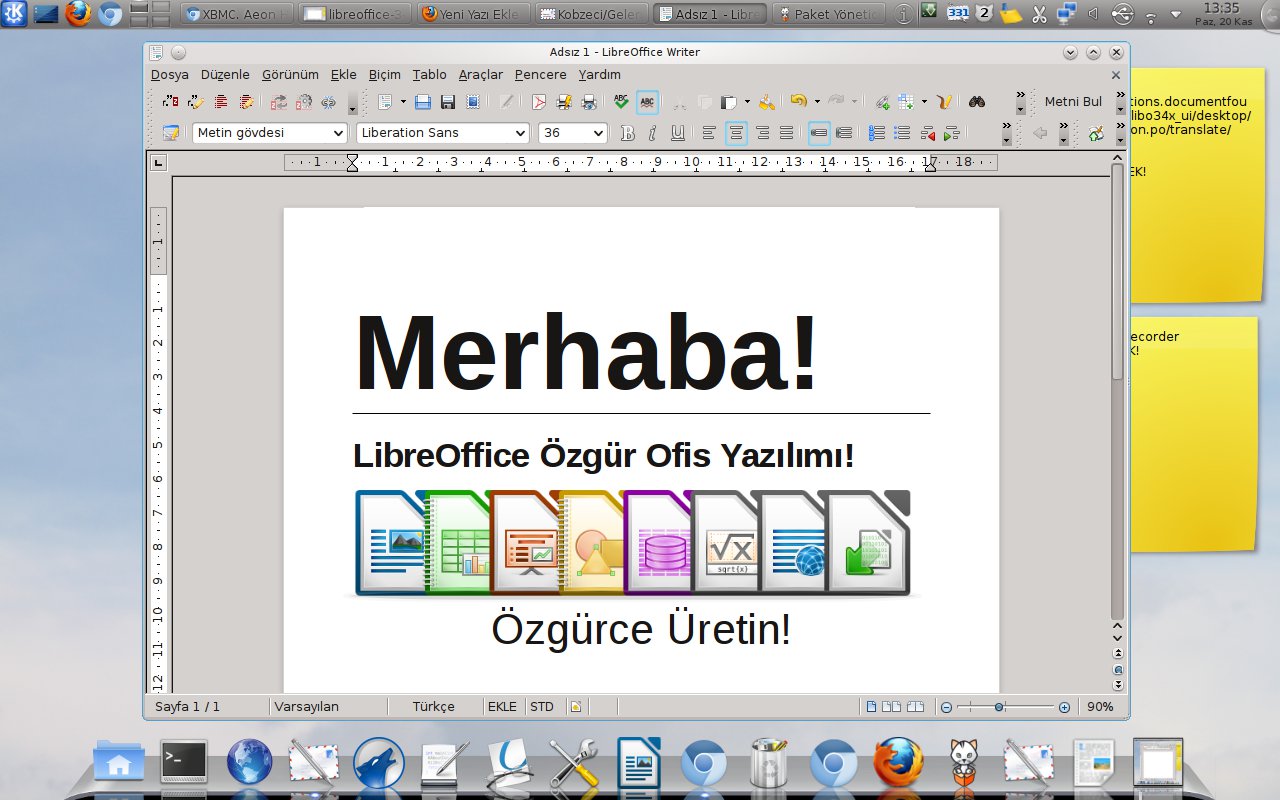
Task: Expand the New document dropdown arrow
Action: [x=403, y=101]
